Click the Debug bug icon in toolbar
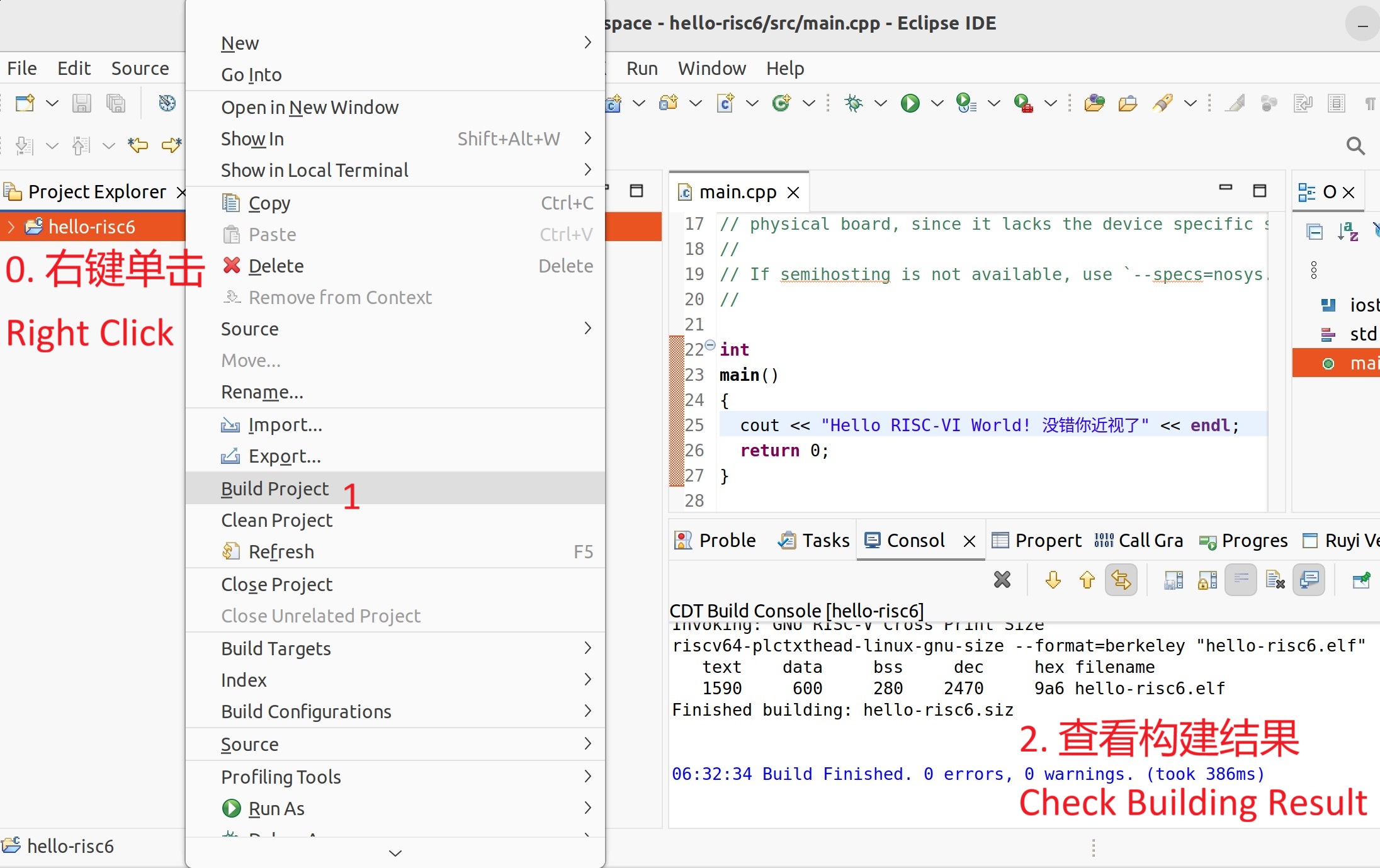Viewport: 1380px width, 868px height. tap(854, 103)
